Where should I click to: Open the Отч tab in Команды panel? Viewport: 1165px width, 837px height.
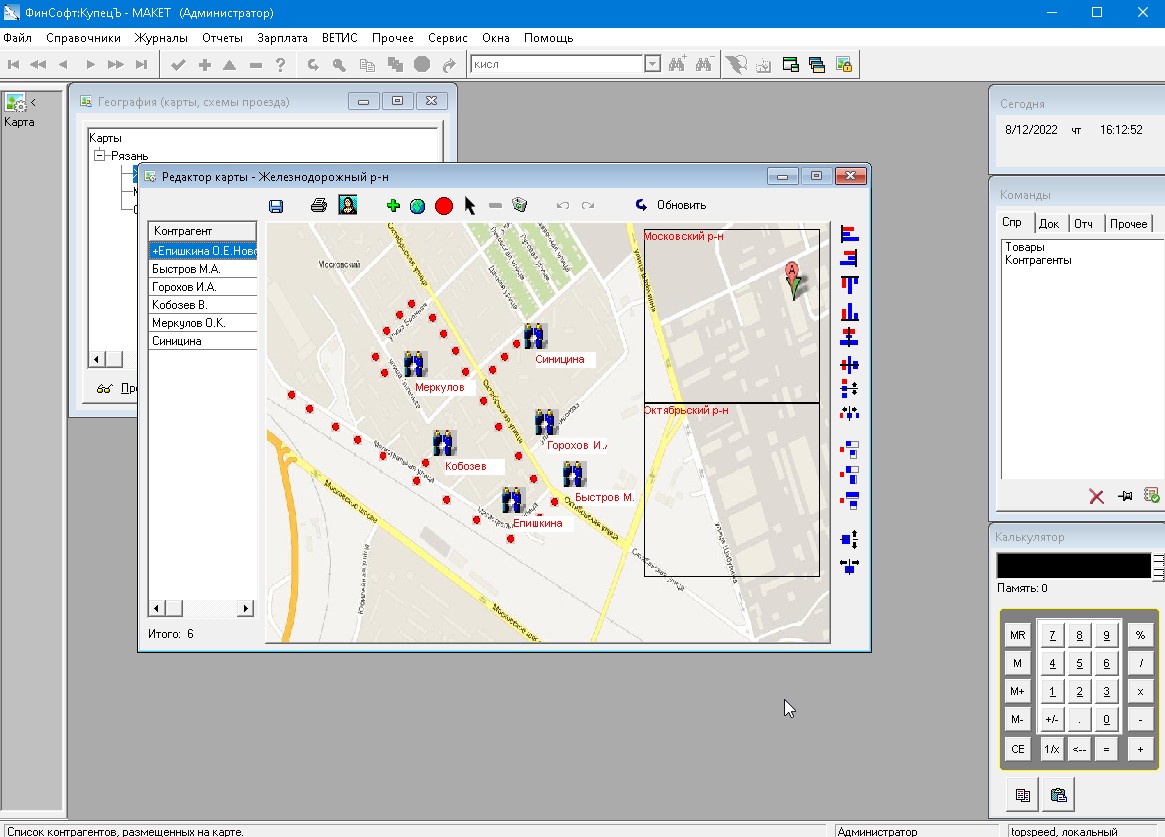tap(1083, 224)
